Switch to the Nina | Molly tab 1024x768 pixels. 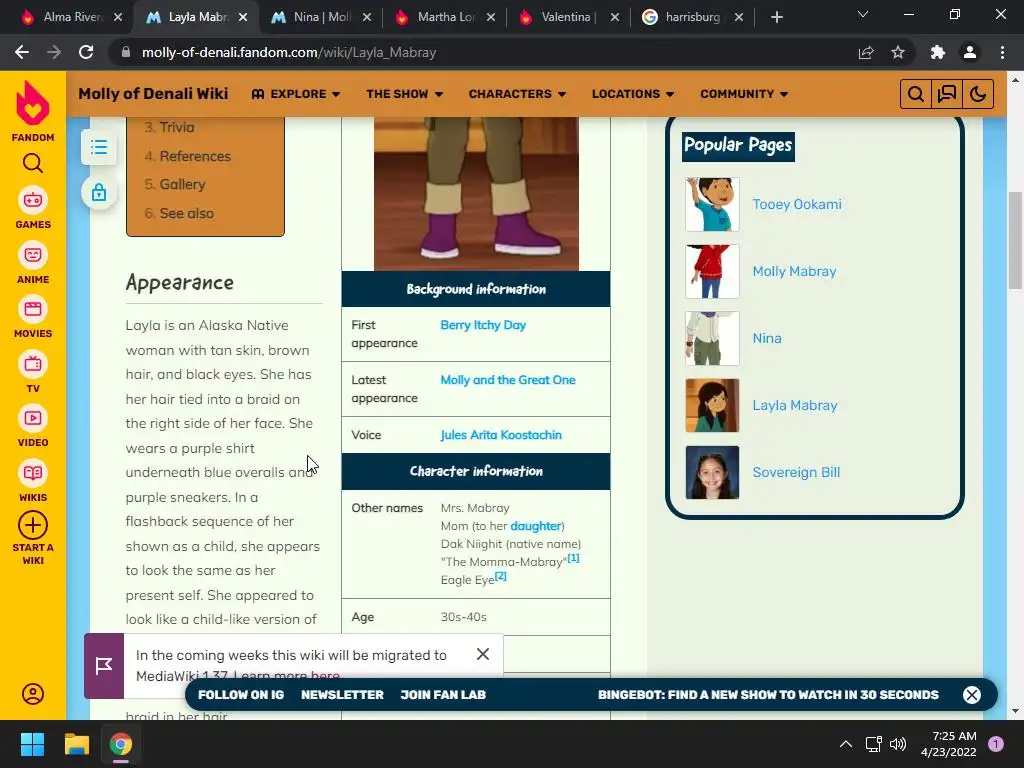320,17
